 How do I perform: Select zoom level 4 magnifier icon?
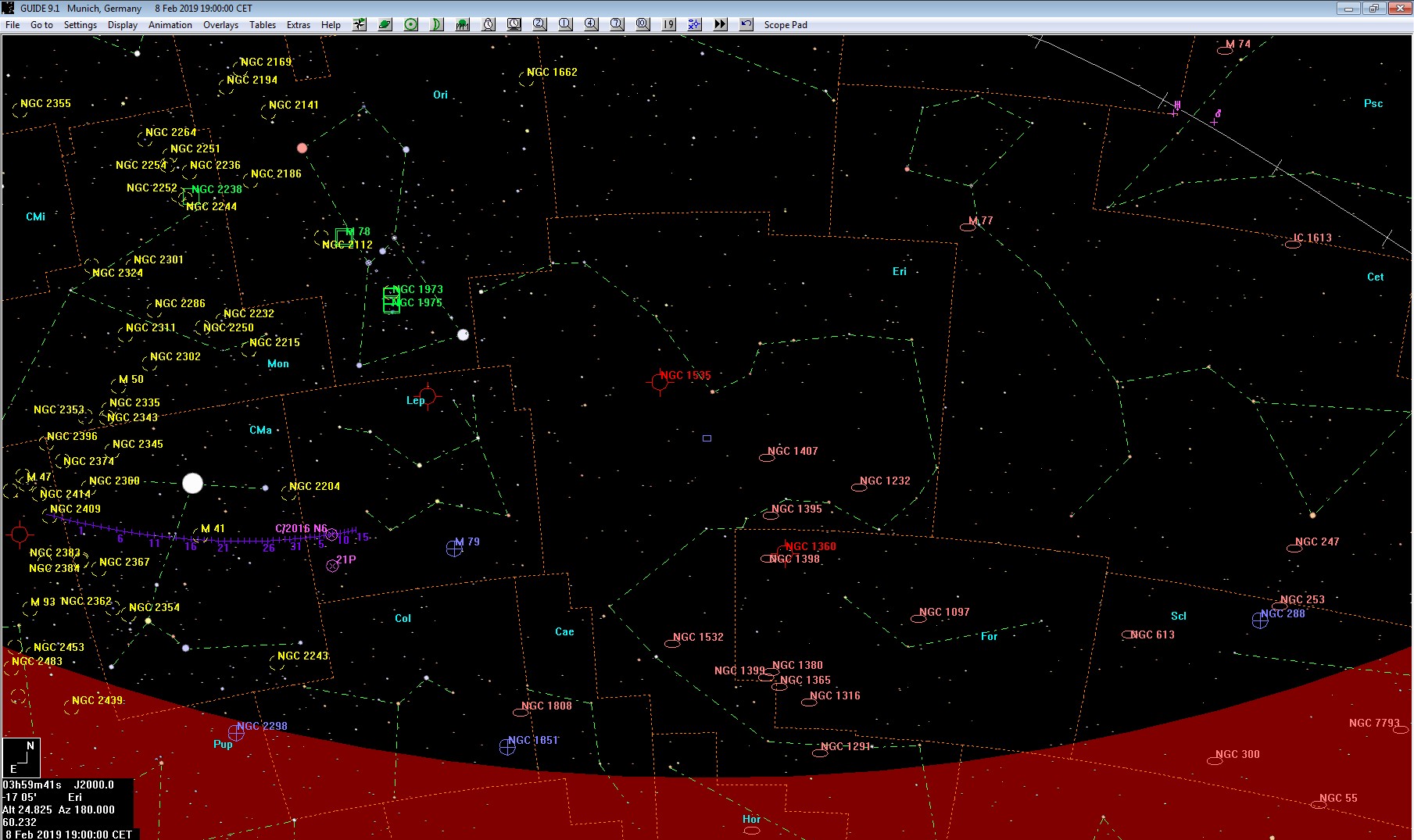point(592,24)
